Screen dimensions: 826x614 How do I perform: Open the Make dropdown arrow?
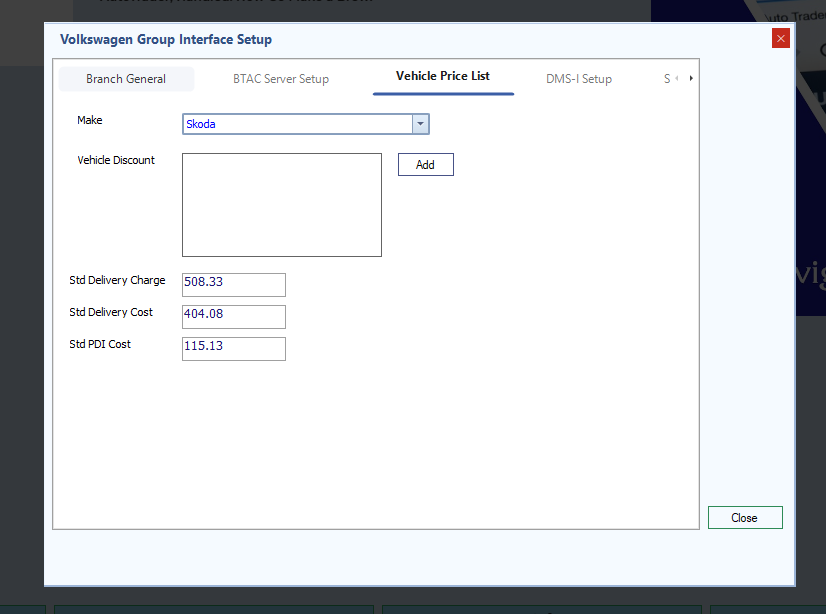(x=420, y=124)
